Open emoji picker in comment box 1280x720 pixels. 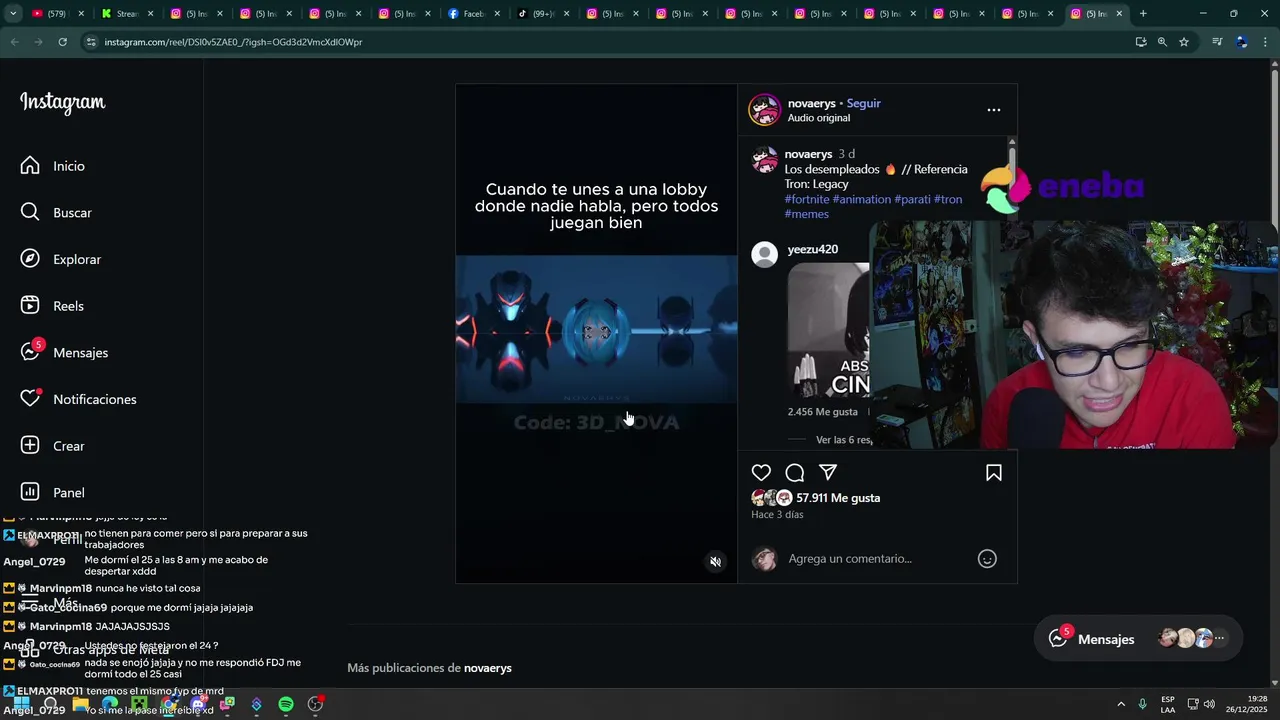(987, 559)
